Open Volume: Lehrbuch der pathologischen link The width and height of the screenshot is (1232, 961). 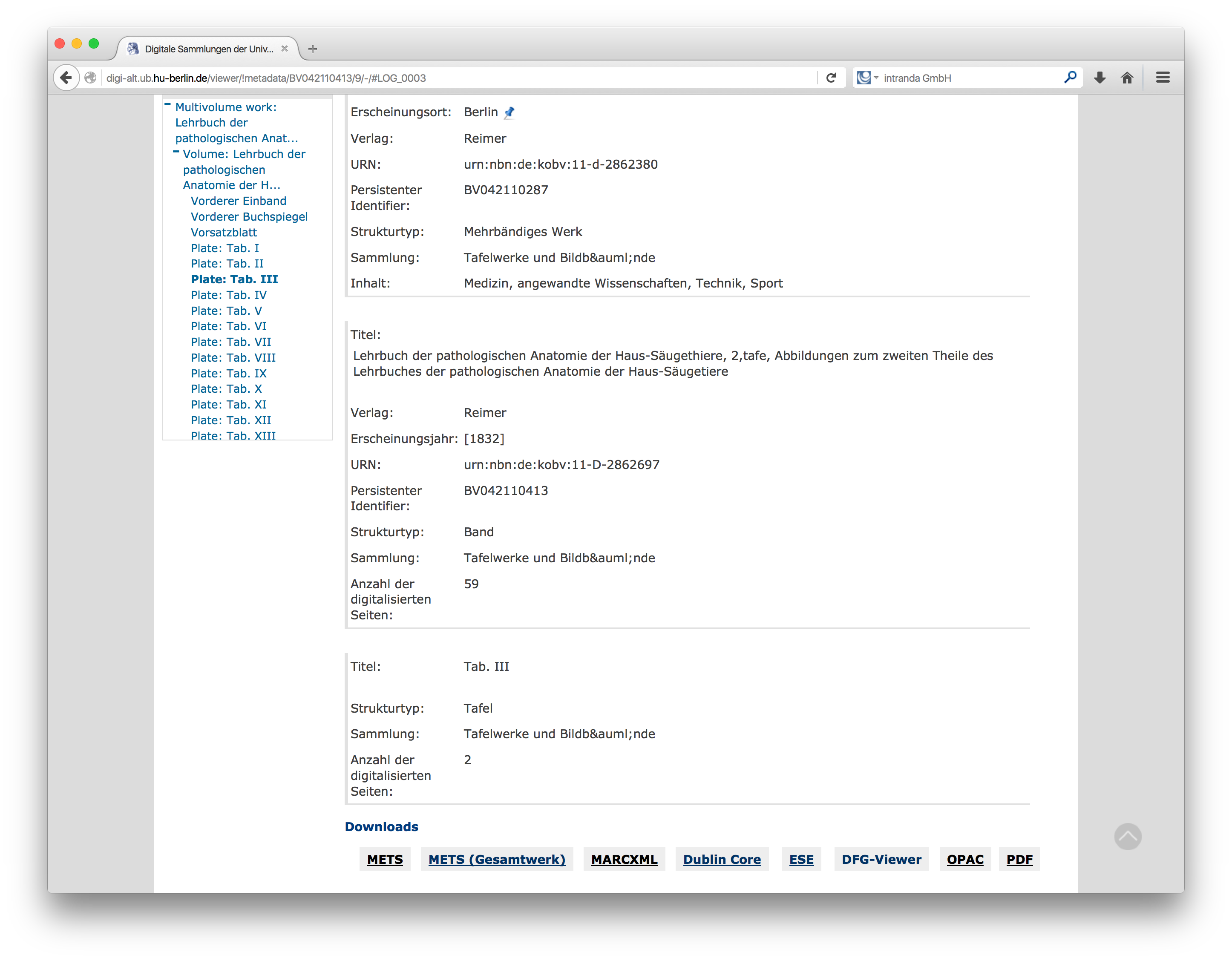244,170
